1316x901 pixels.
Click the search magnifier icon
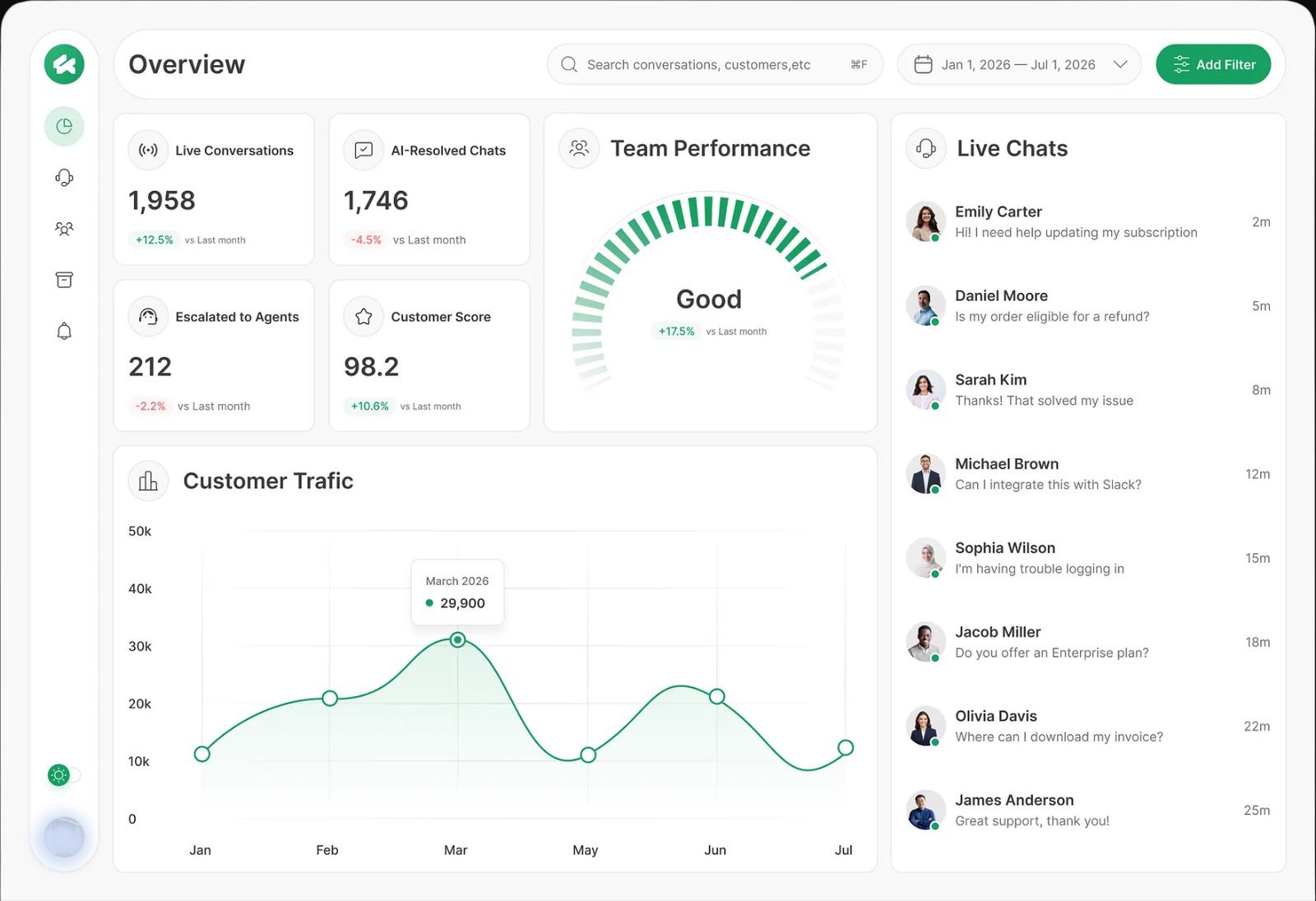(x=568, y=64)
